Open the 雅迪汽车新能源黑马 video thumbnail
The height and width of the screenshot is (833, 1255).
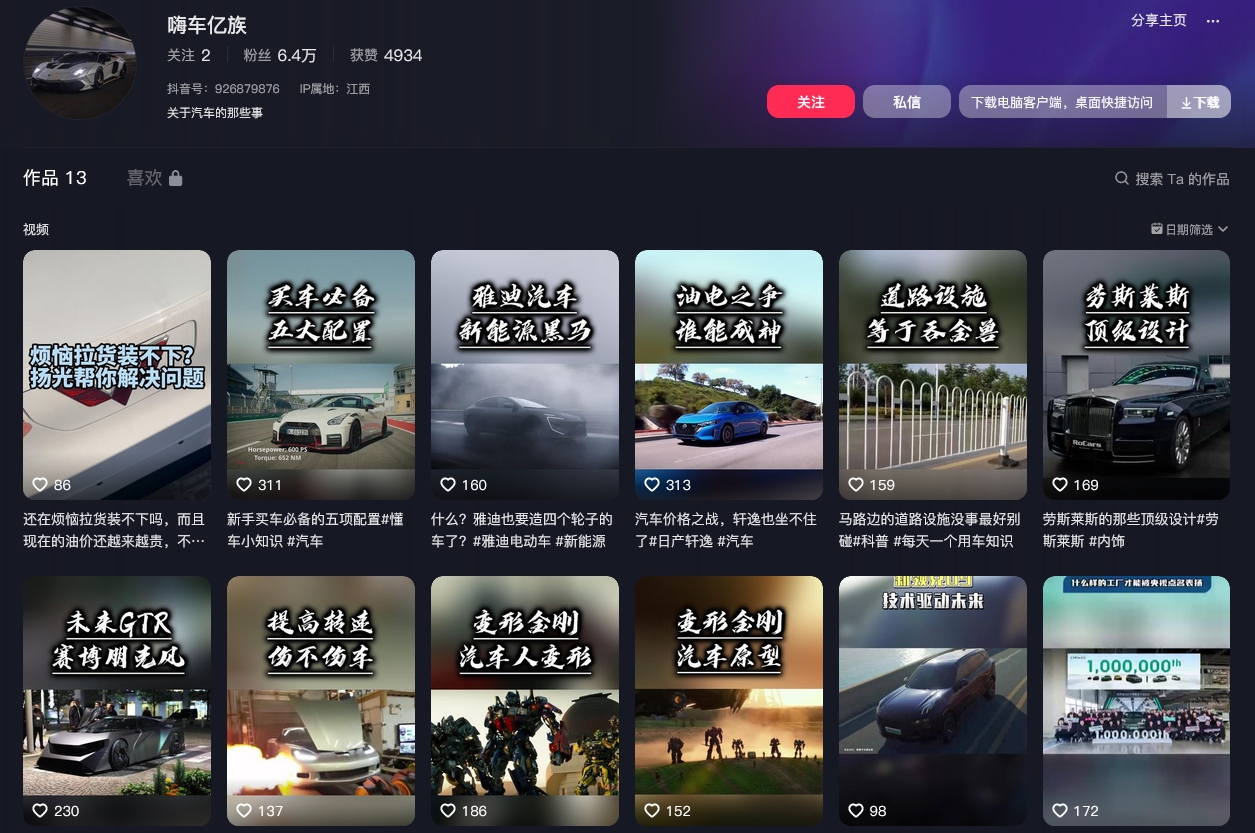click(x=525, y=375)
